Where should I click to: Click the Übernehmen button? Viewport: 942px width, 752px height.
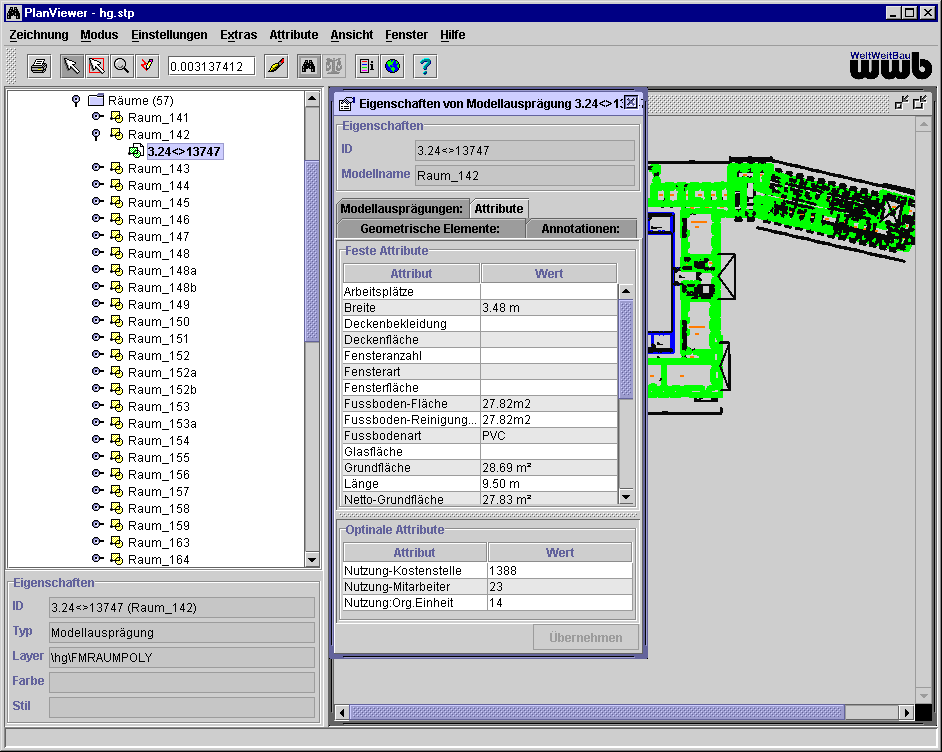586,637
